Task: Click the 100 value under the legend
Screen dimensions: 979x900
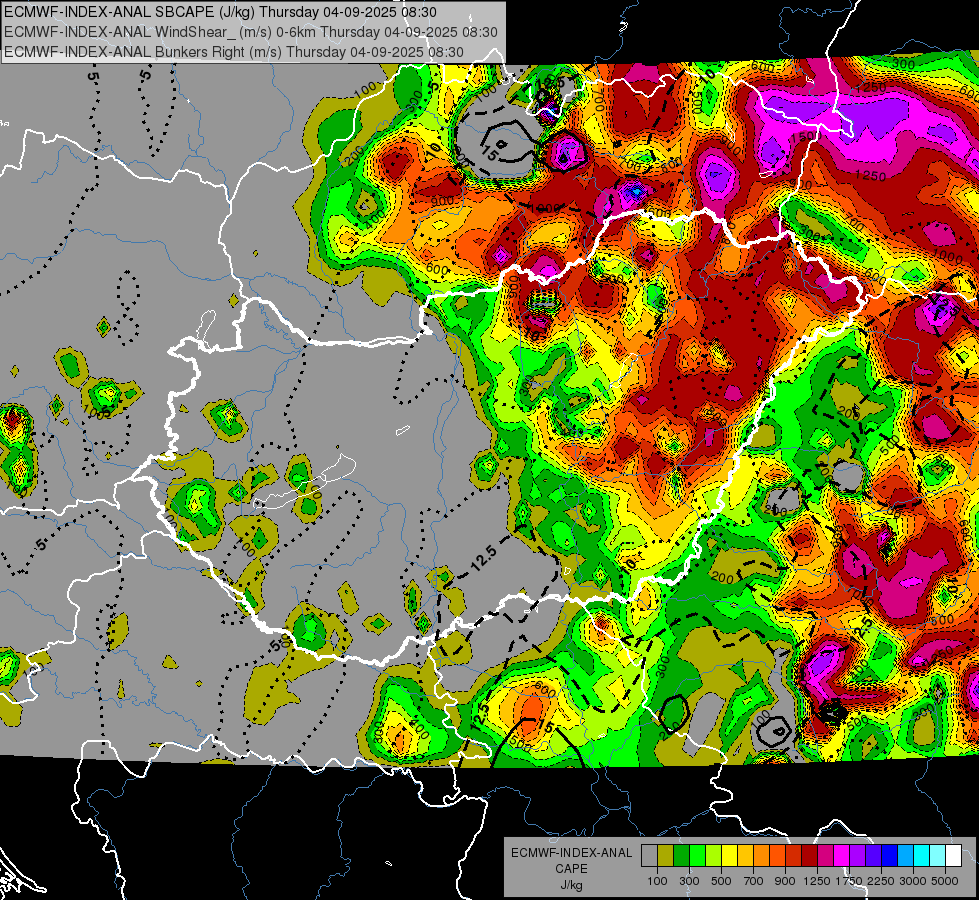Action: coord(657,881)
